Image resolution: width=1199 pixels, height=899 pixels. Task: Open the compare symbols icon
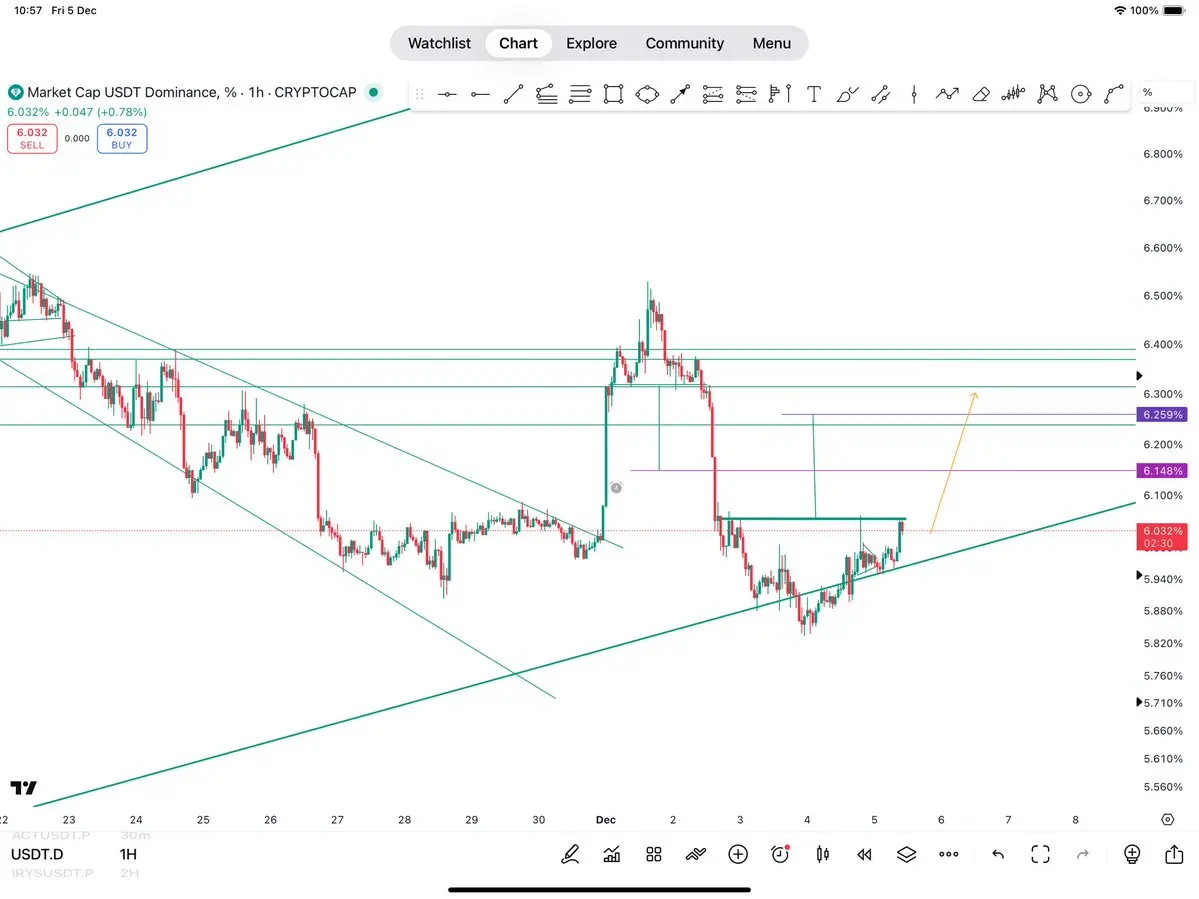[696, 854]
